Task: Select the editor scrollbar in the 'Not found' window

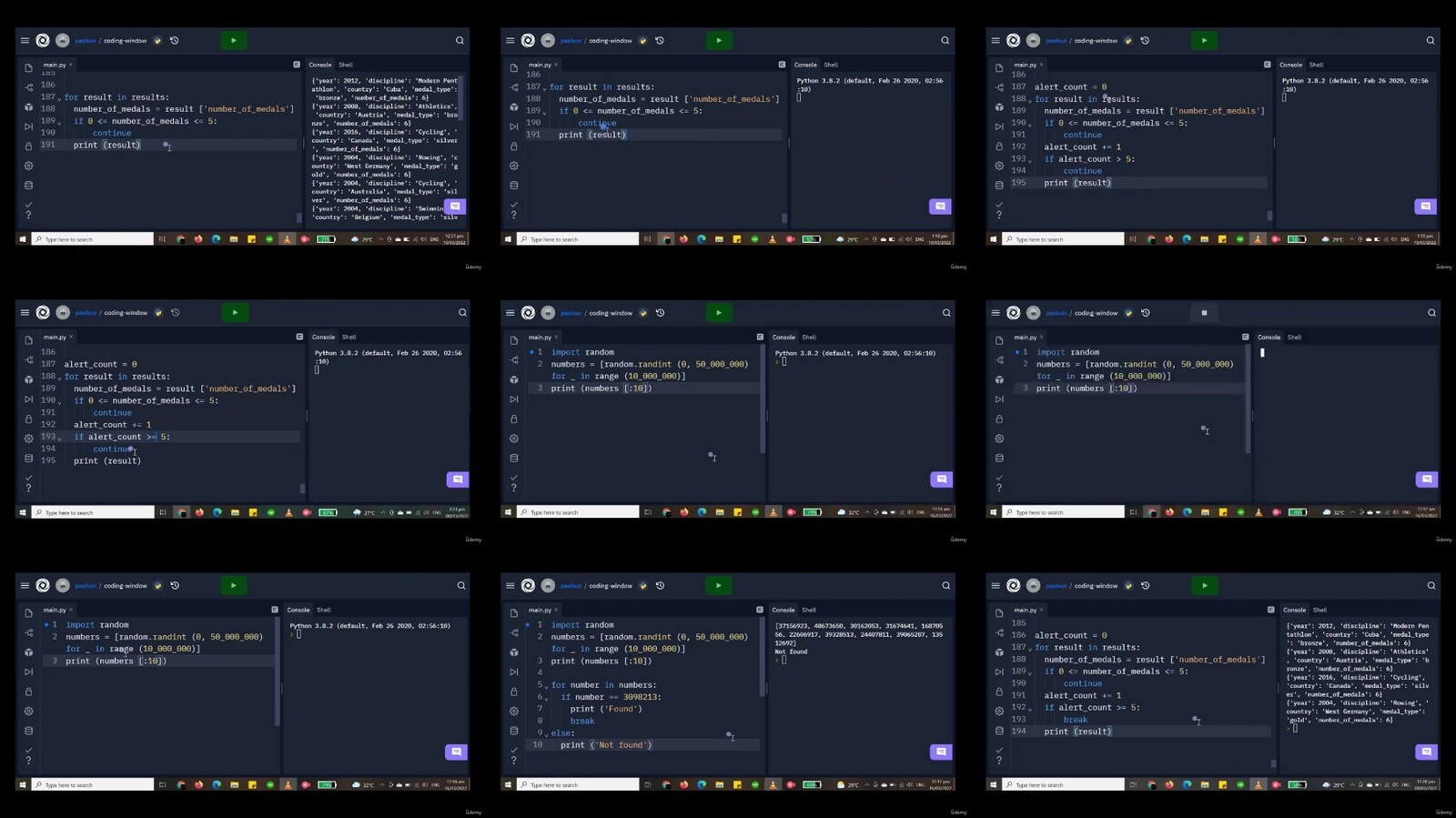Action: click(x=763, y=658)
